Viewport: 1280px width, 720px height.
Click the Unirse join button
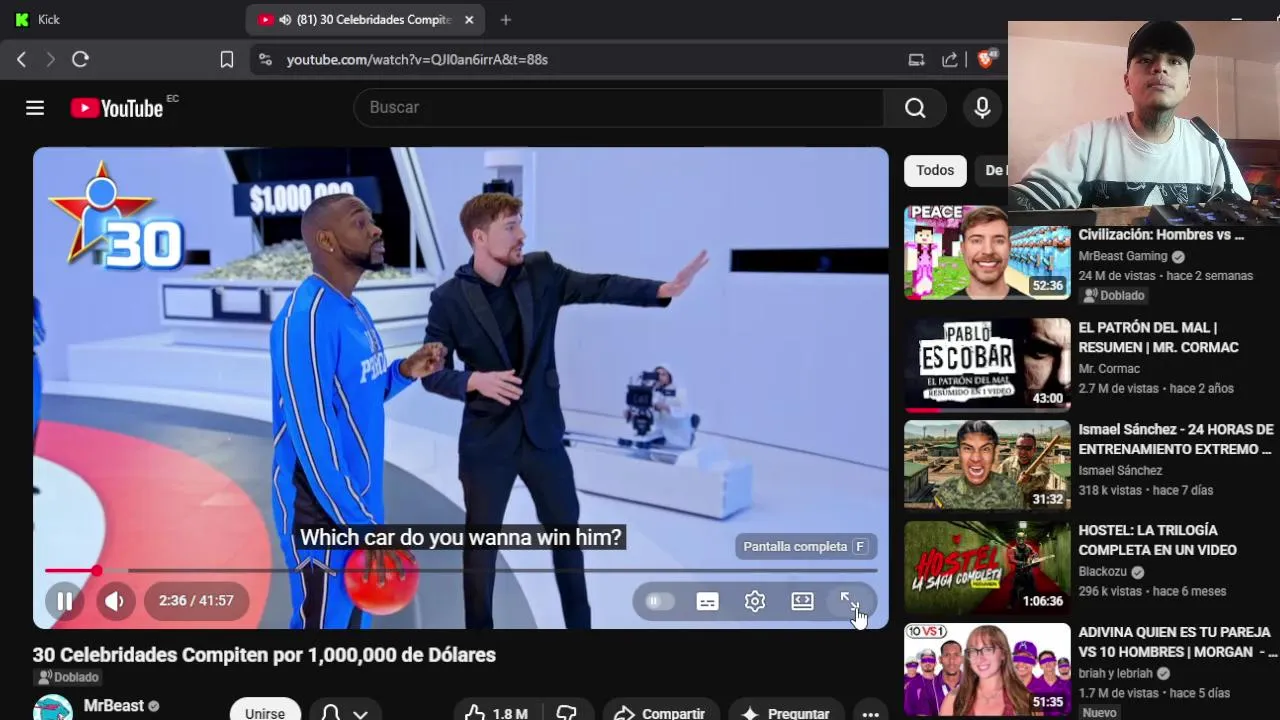(265, 711)
